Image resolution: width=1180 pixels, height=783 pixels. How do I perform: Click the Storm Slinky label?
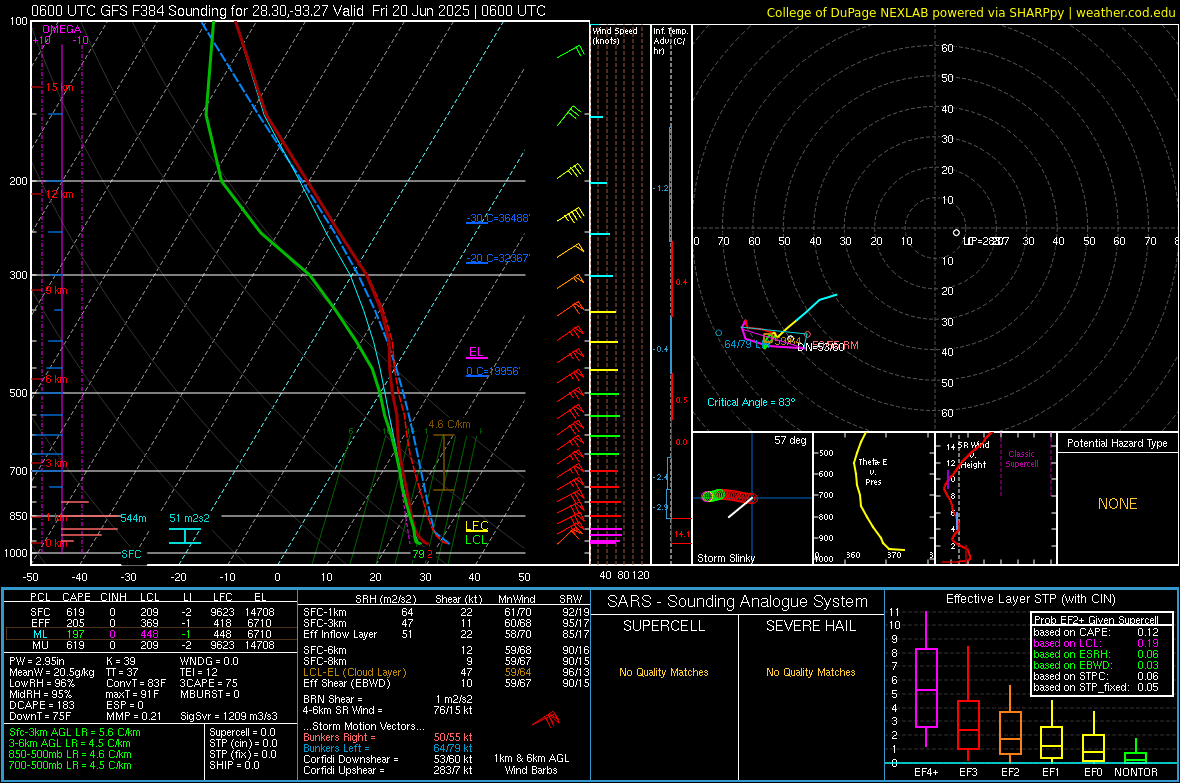click(725, 558)
